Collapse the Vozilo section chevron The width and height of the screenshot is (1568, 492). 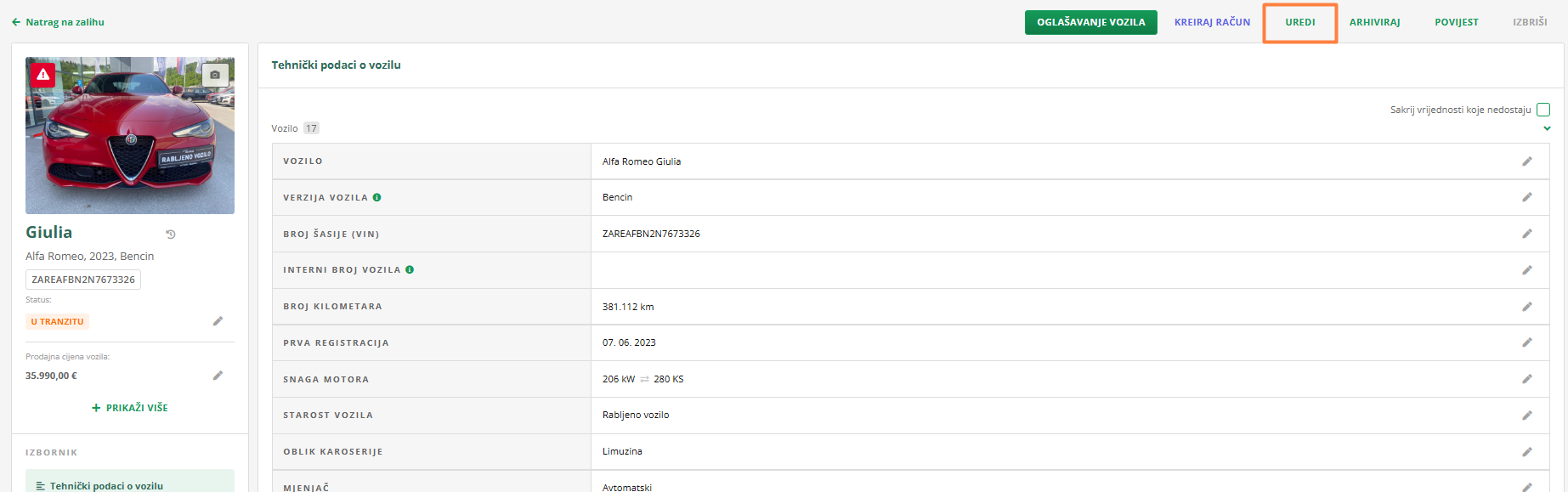pos(1547,128)
